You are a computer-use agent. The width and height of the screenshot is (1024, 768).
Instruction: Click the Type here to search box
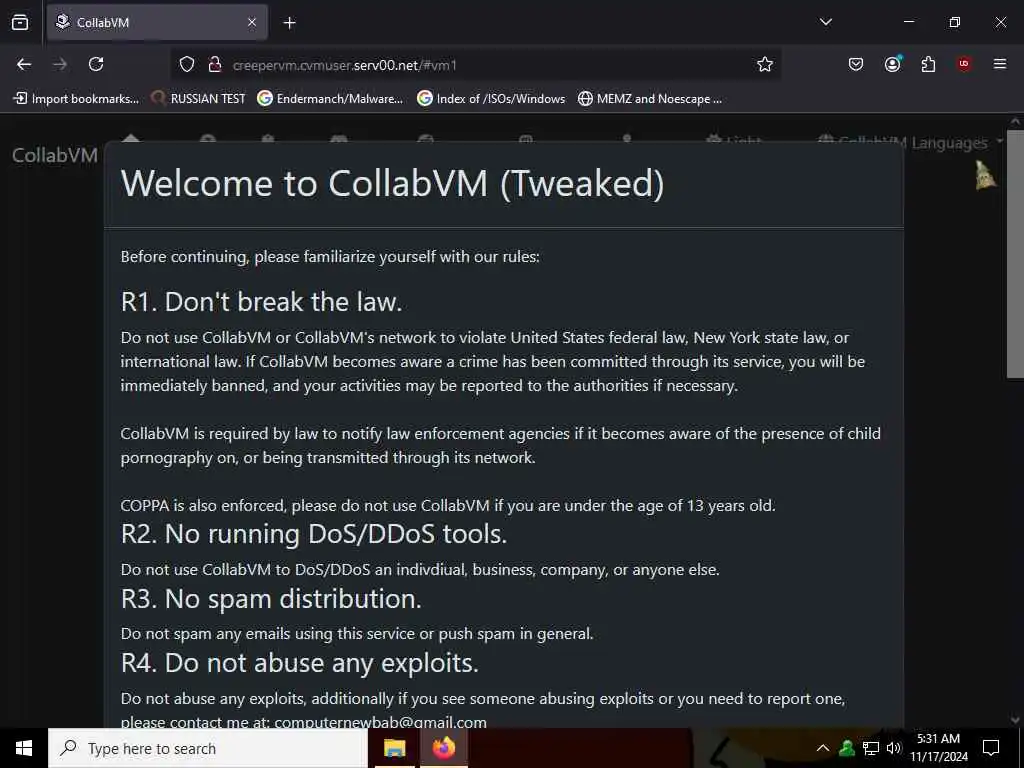pyautogui.click(x=208, y=748)
